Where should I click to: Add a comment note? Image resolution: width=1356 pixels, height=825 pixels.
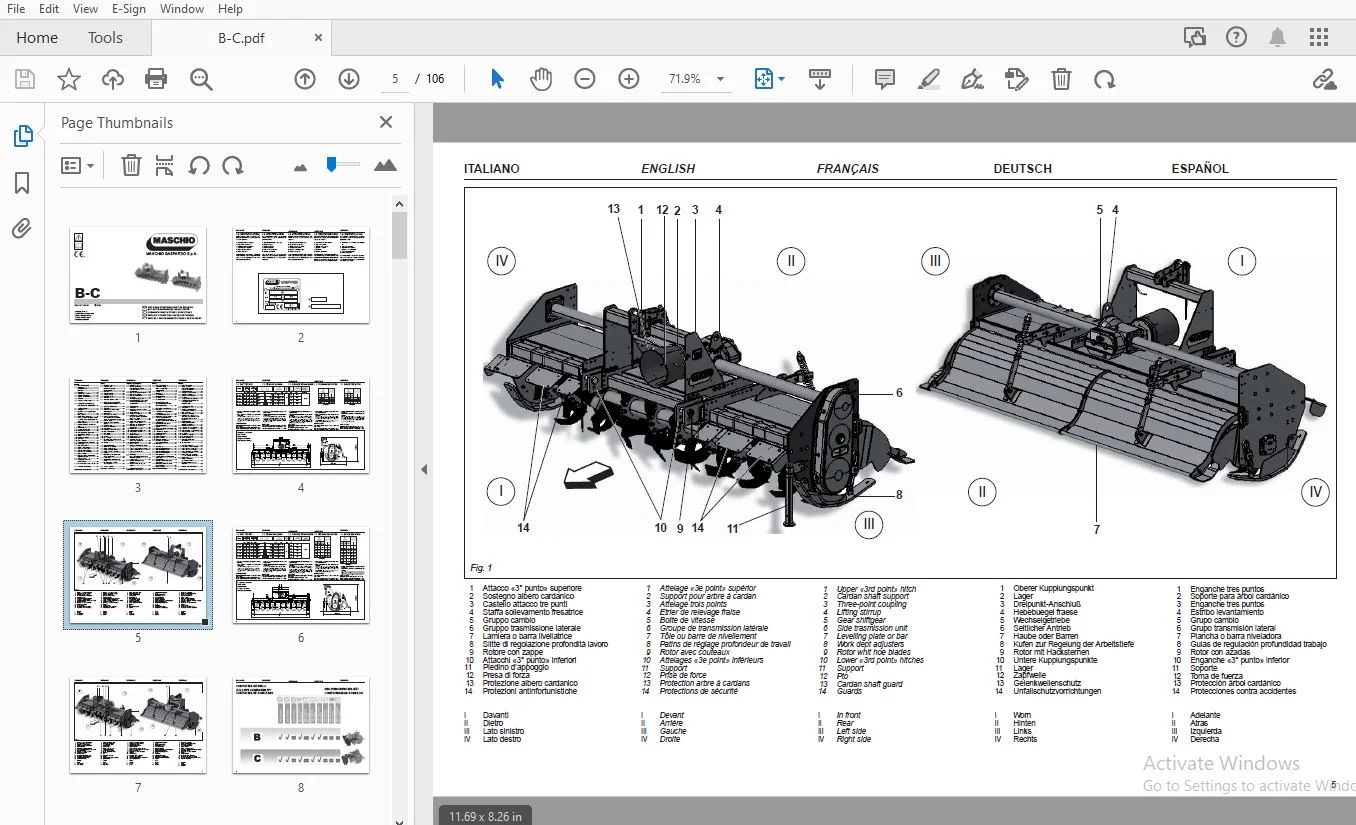click(885, 79)
